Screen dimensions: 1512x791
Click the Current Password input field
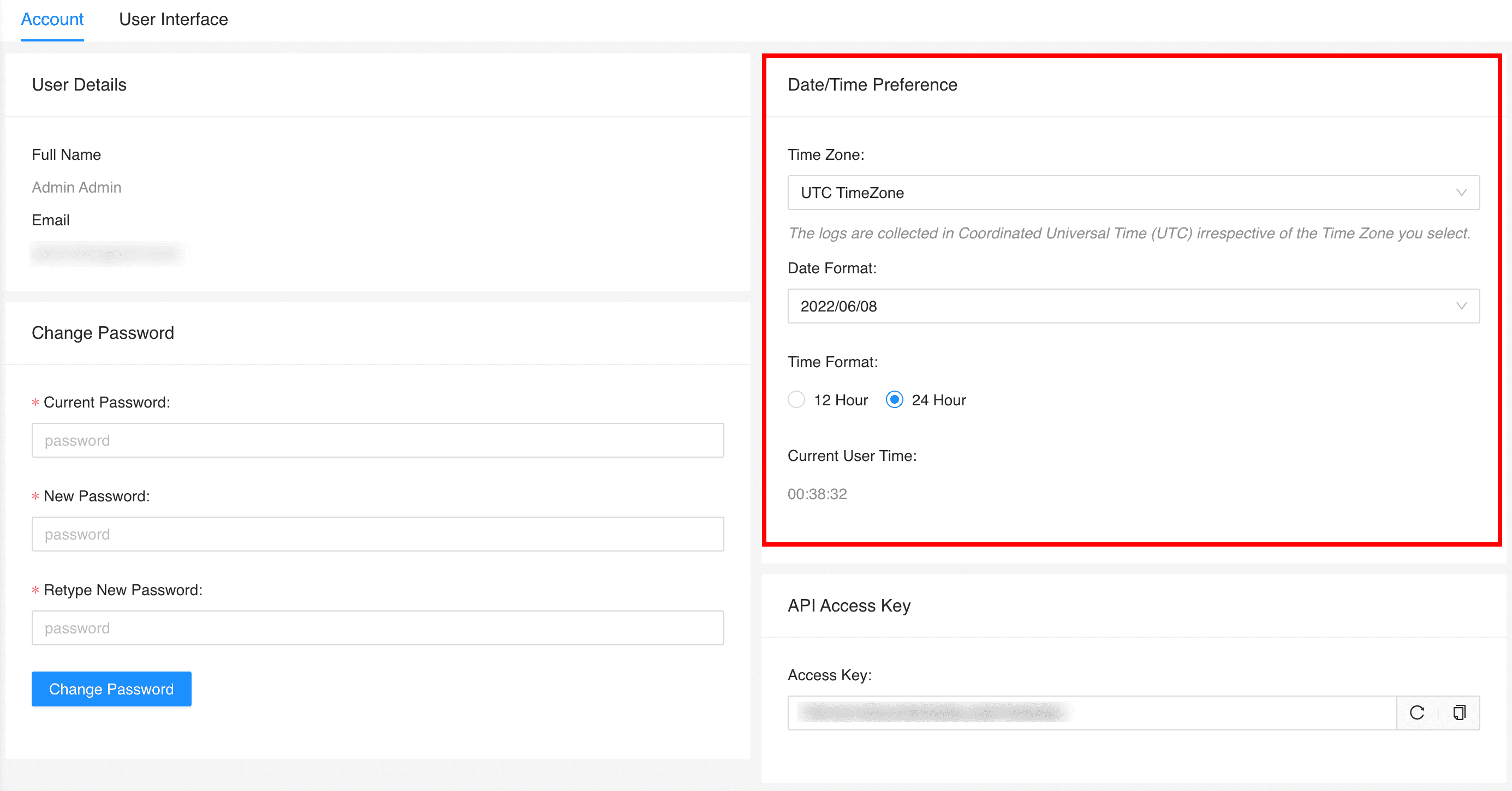click(x=377, y=440)
